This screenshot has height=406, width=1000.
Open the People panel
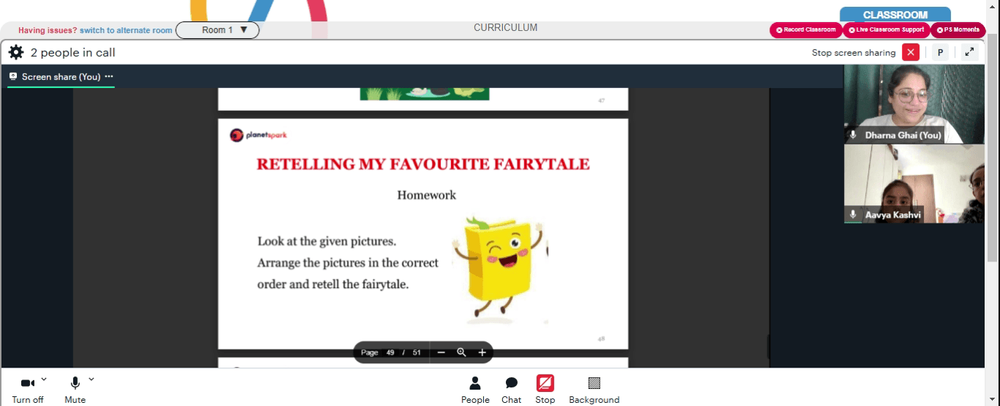[475, 389]
